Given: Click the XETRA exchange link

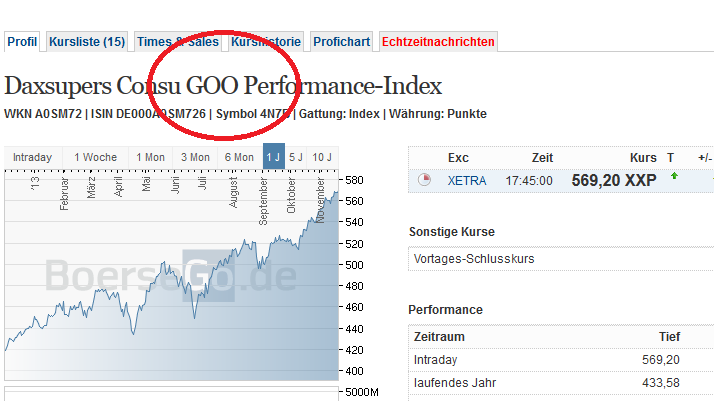Looking at the screenshot, I should pos(467,180).
